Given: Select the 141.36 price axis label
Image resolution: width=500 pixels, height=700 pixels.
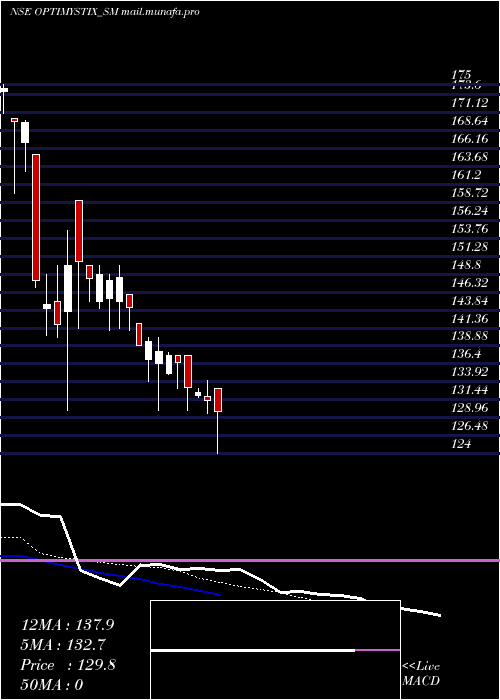Looking at the screenshot, I should pyautogui.click(x=469, y=318).
